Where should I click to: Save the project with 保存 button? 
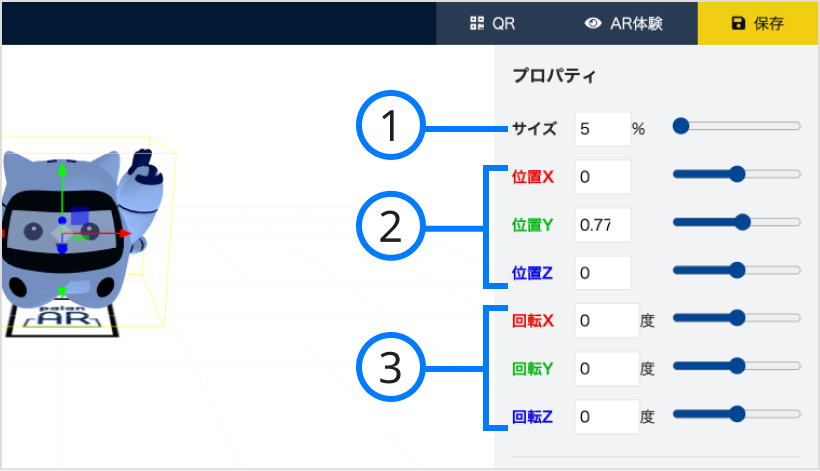[x=757, y=23]
